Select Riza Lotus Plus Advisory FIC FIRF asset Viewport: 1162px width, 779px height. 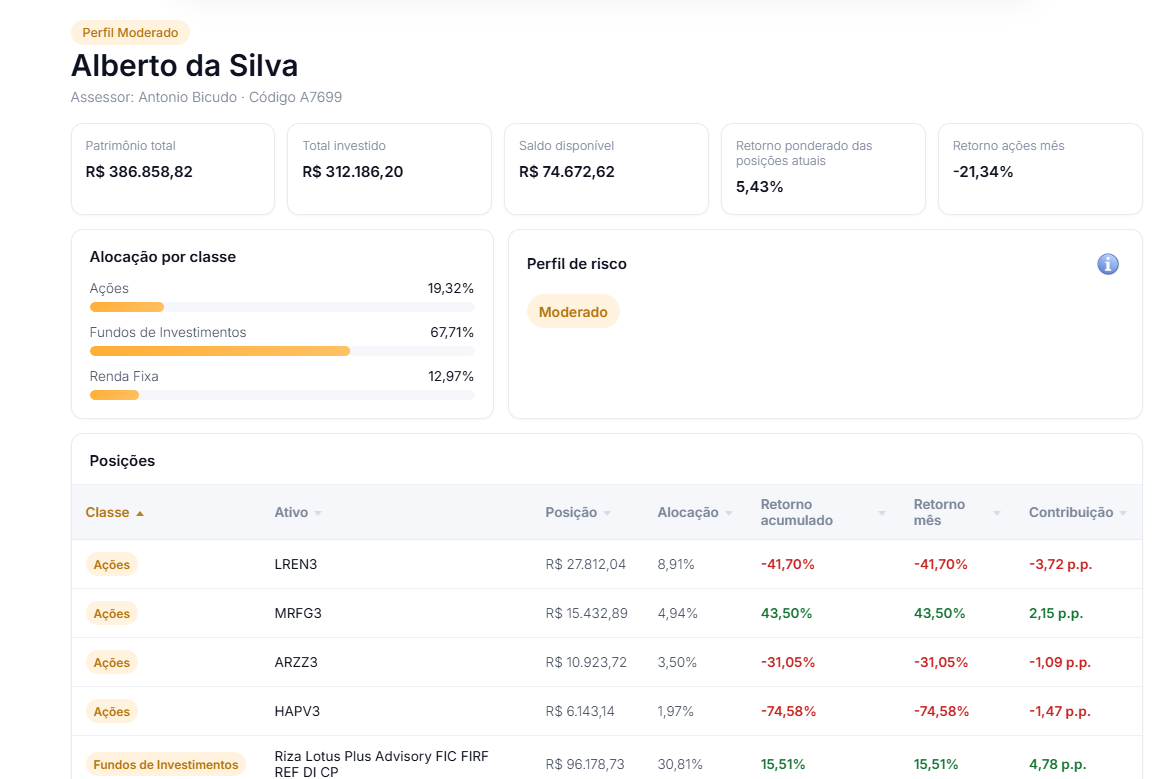click(382, 763)
